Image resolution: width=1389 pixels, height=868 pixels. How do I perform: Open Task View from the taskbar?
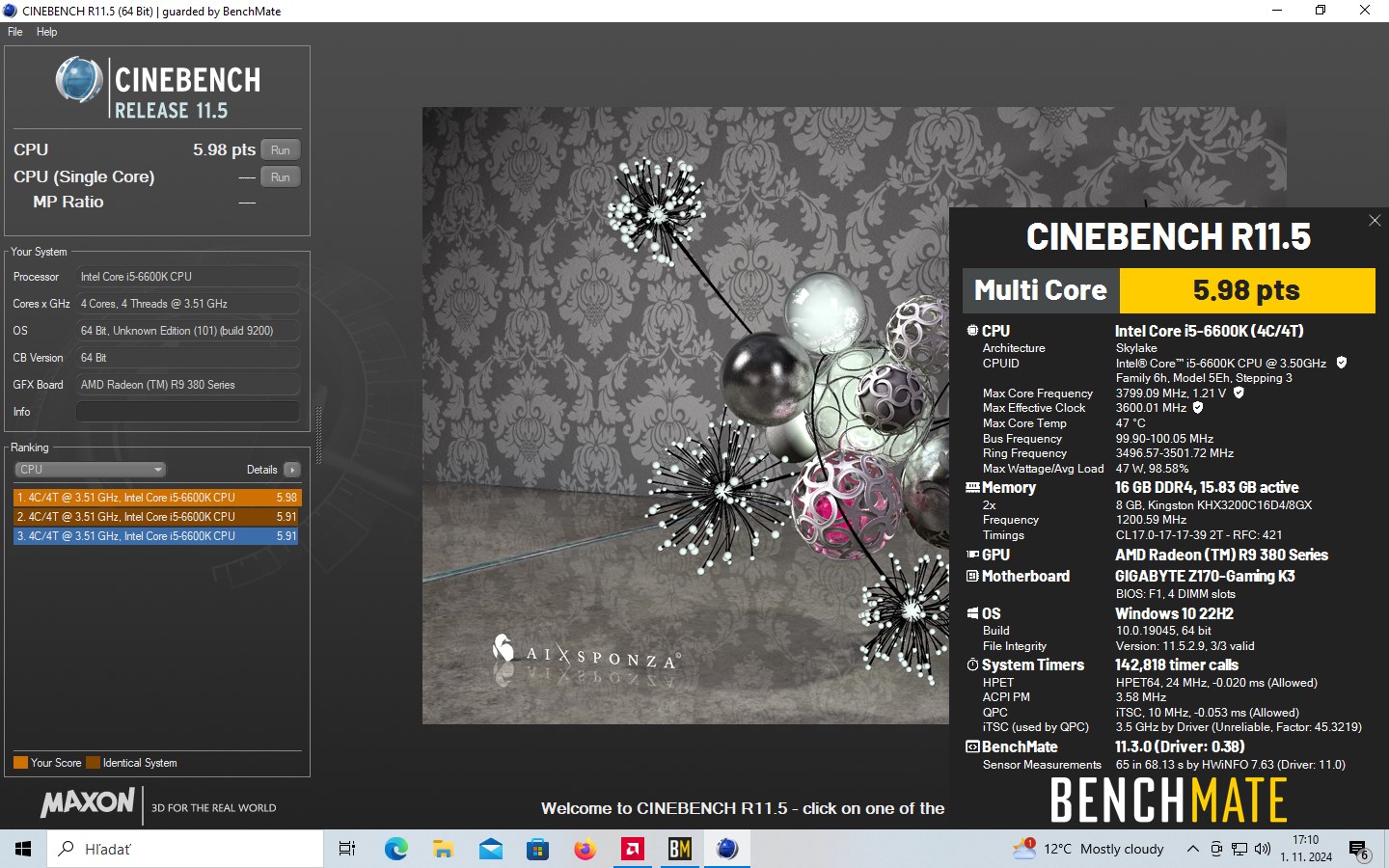(347, 849)
